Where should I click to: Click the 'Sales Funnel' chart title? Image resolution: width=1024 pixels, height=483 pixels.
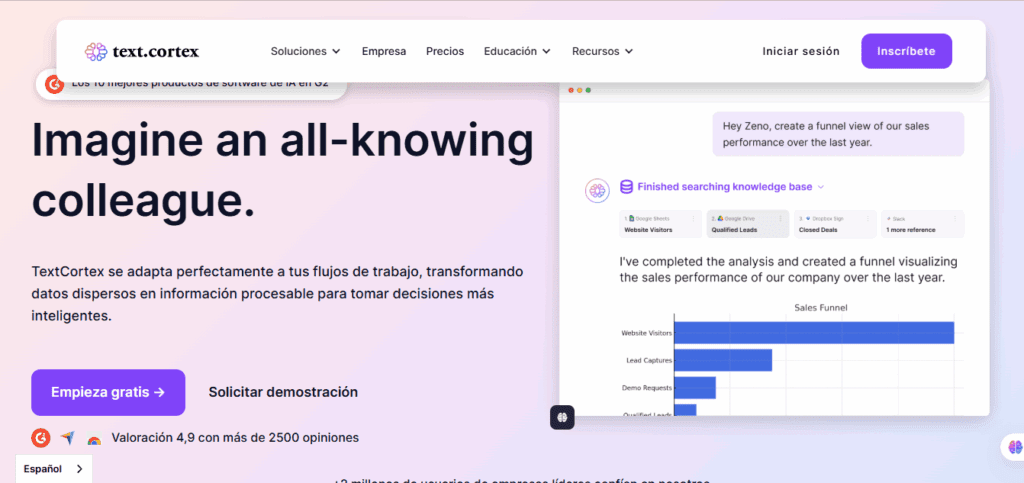[820, 307]
